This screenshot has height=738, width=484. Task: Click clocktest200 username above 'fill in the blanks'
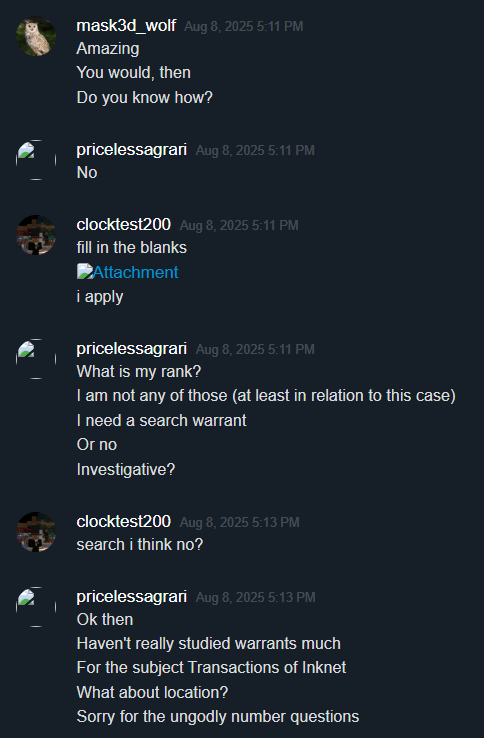(x=124, y=225)
